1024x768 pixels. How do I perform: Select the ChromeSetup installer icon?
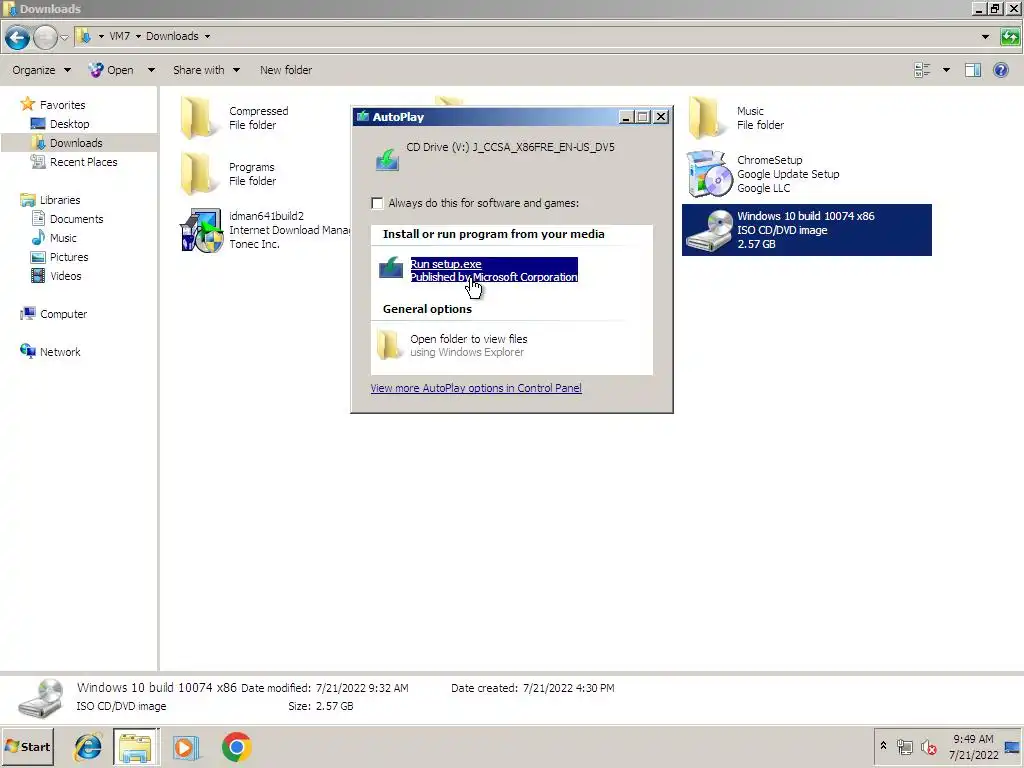click(x=709, y=174)
